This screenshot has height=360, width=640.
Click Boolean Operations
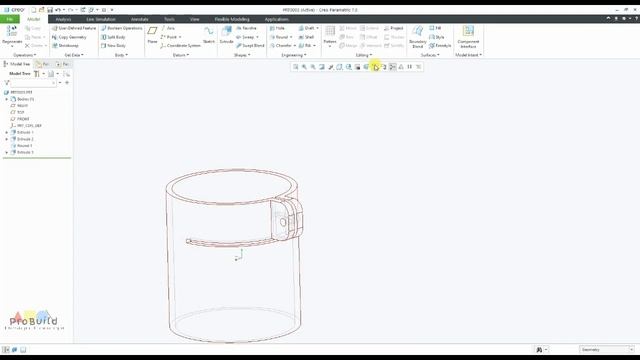(122, 28)
